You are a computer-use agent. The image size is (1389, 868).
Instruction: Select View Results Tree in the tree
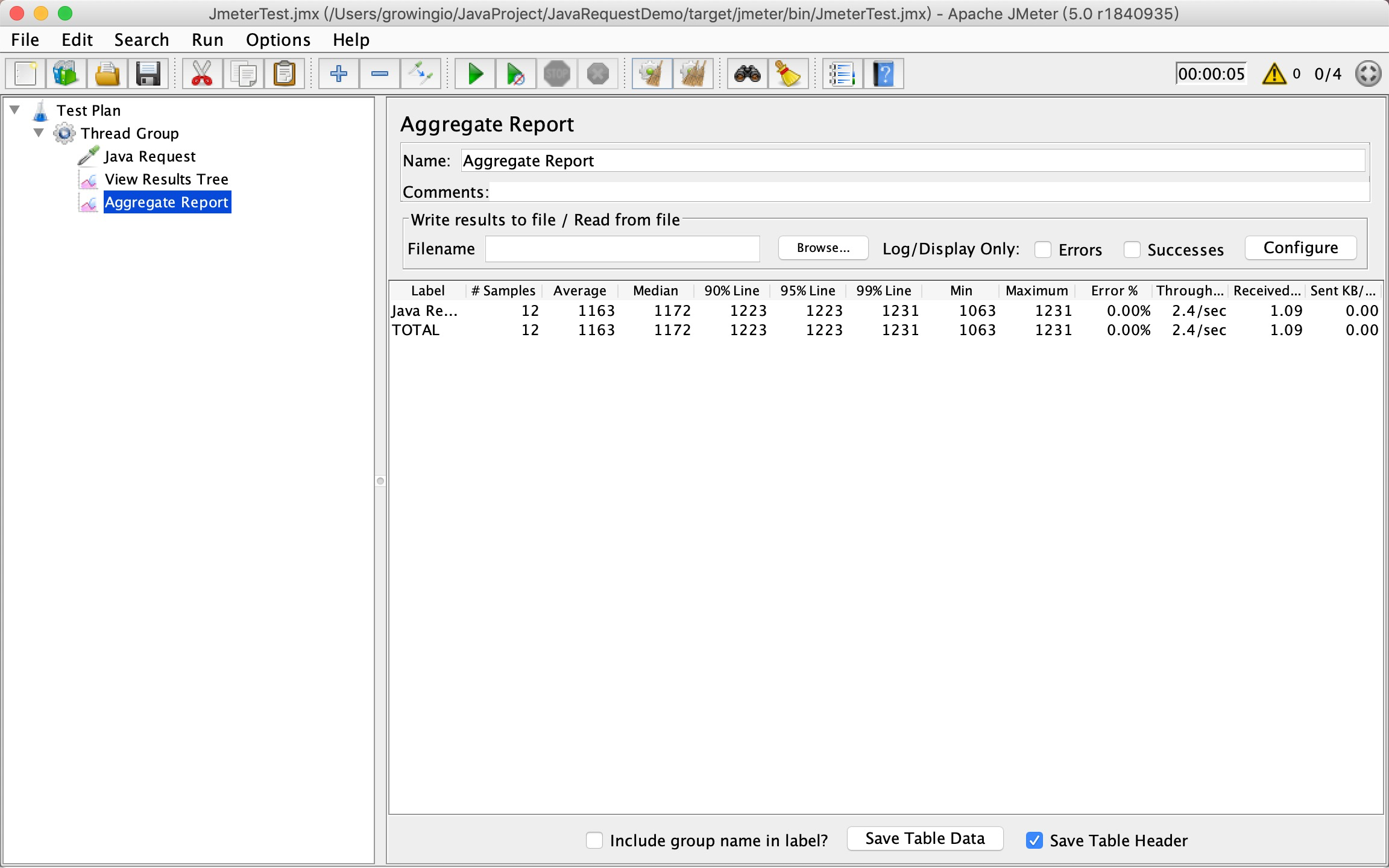(166, 179)
